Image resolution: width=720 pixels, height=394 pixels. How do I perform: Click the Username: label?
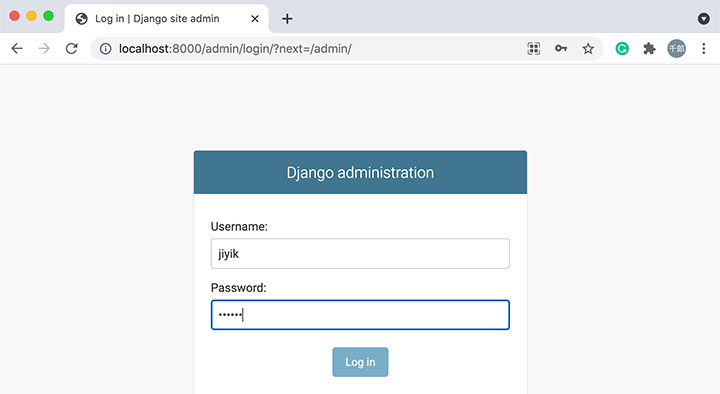point(239,226)
